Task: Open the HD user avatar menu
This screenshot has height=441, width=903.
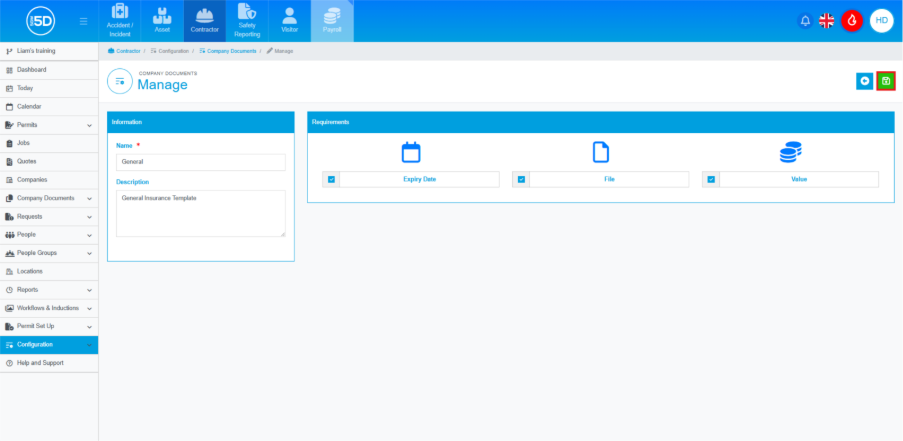Action: click(x=881, y=20)
